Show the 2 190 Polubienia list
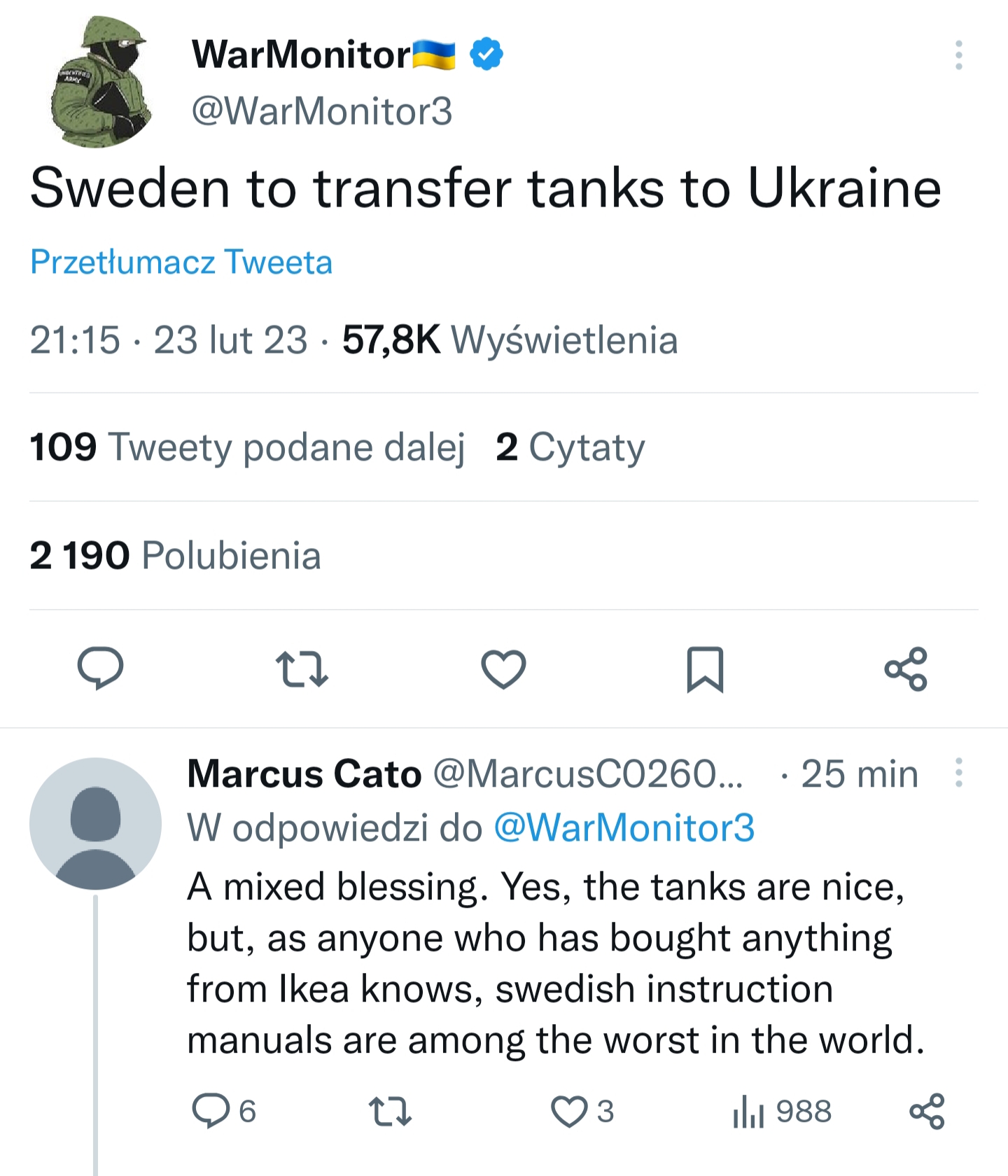This screenshot has height=1176, width=1008. [x=175, y=555]
